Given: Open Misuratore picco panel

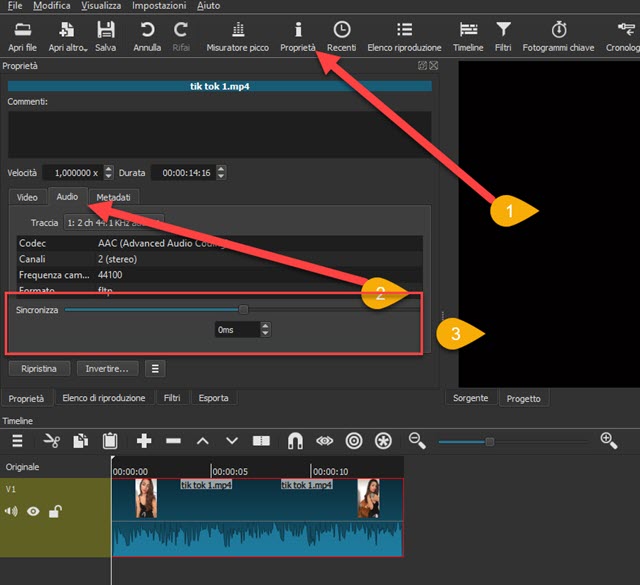Looking at the screenshot, I should (238, 36).
